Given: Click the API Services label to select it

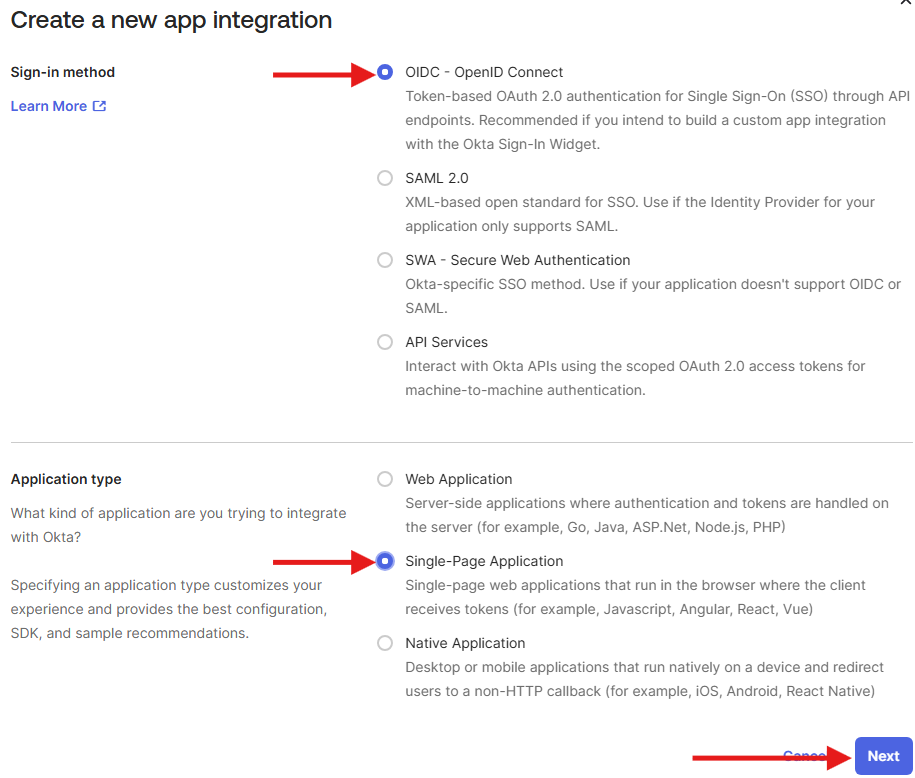Looking at the screenshot, I should [x=446, y=342].
